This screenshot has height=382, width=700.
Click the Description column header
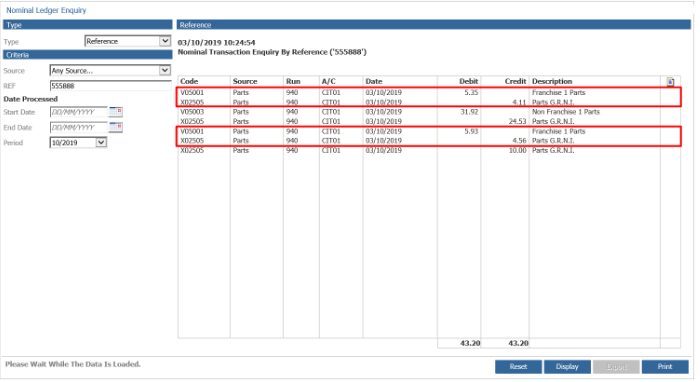552,81
